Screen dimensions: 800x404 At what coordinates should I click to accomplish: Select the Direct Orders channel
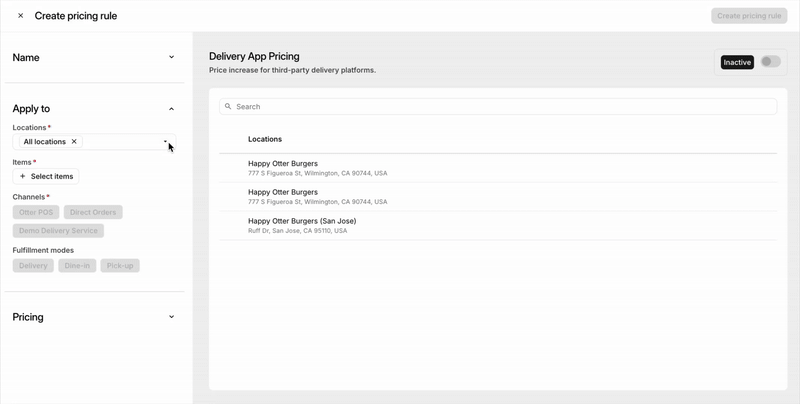93,212
